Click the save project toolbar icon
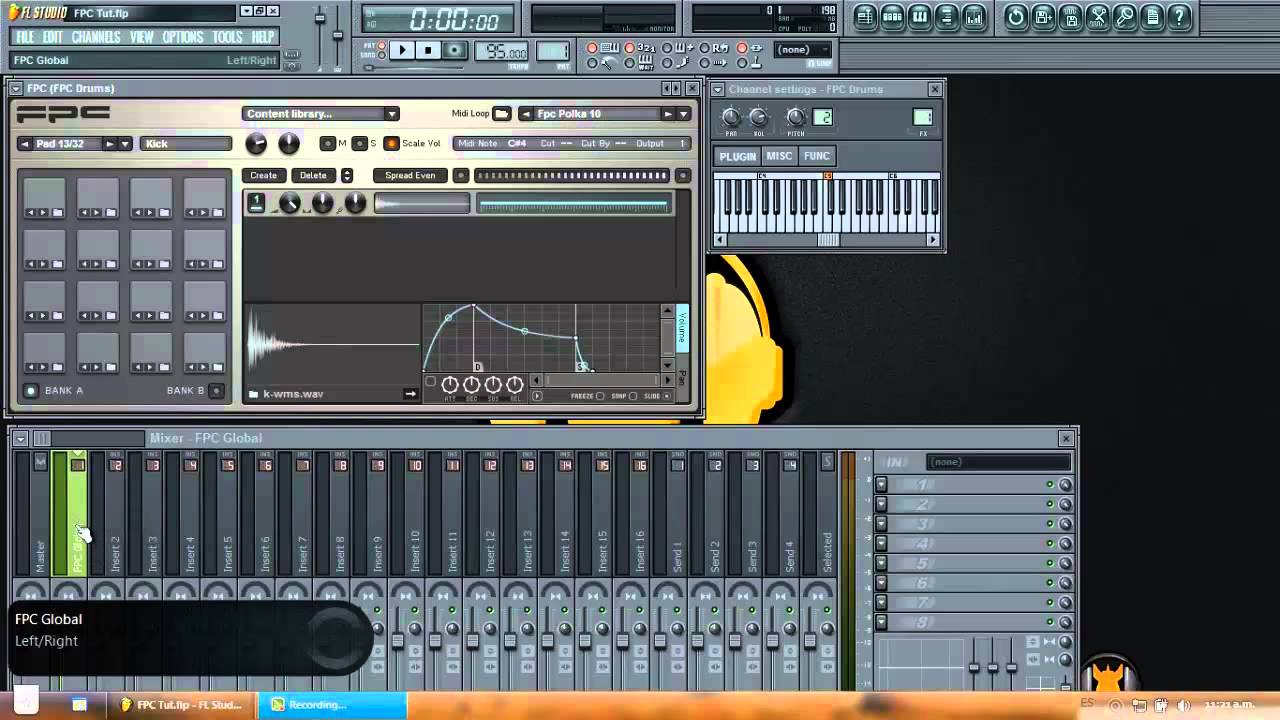This screenshot has height=720, width=1280. pos(1043,17)
